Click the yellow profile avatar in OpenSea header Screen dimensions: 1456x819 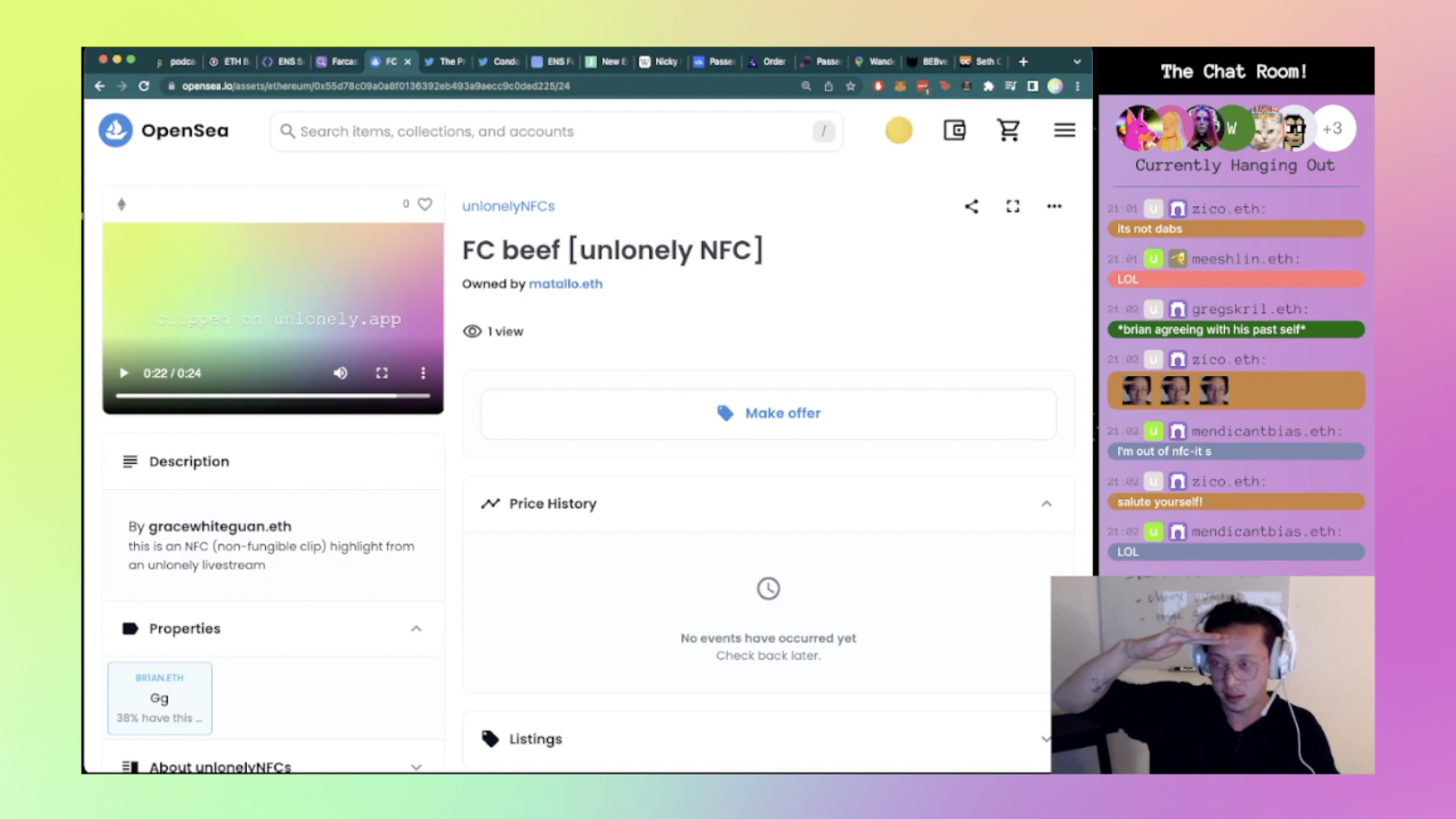(899, 130)
